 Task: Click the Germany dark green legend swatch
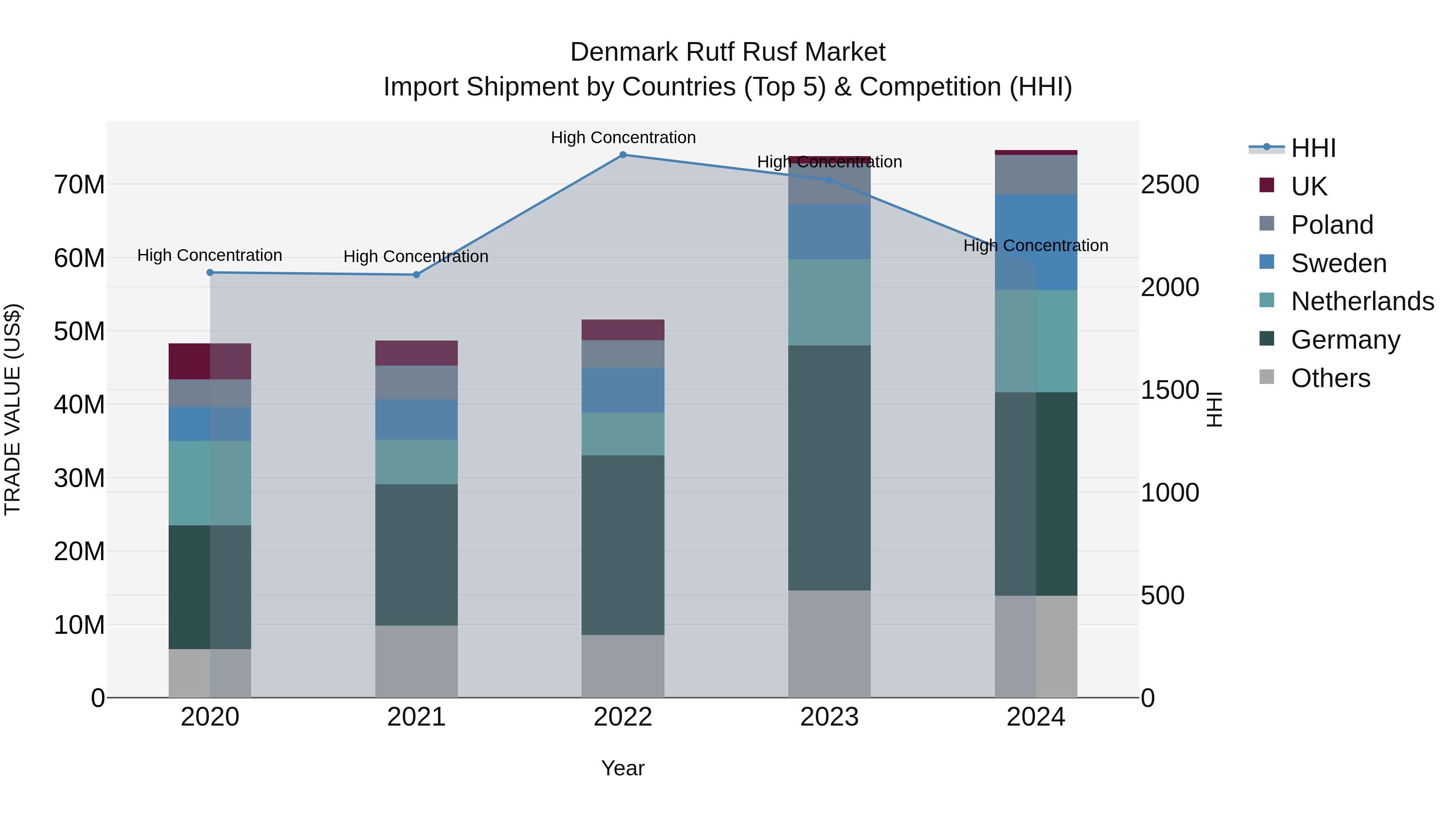pos(1267,338)
